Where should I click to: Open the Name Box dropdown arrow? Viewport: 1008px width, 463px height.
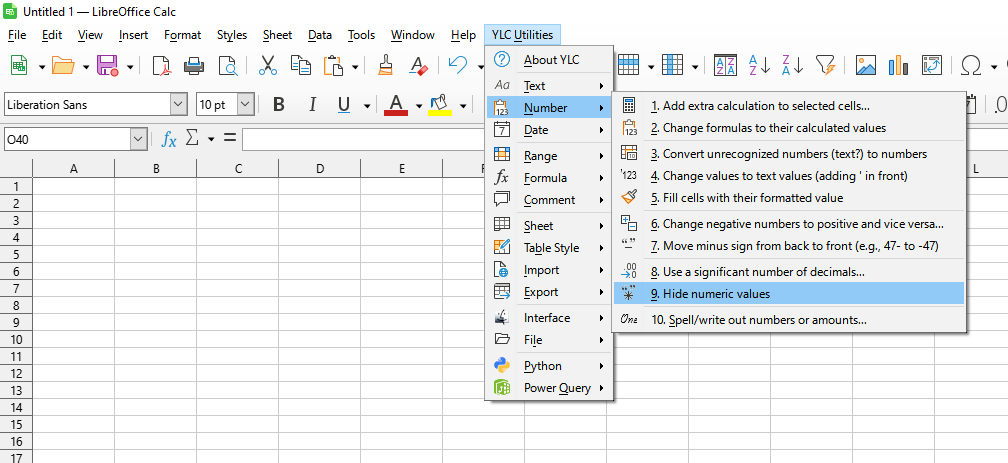(x=138, y=139)
